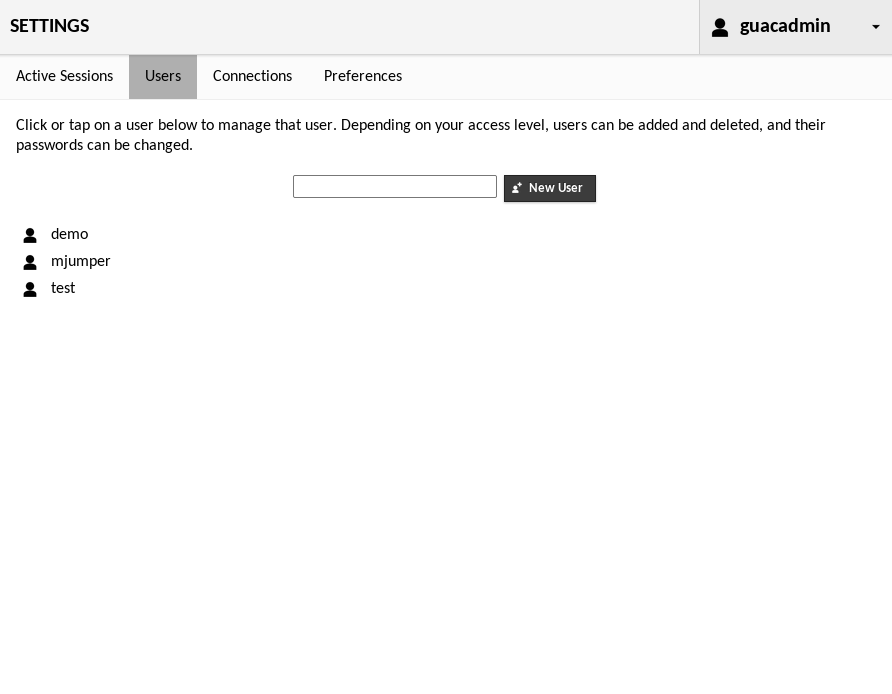Screen dimensions: 892x694
Task: Click the add-user icon in New User button
Action: coord(517,188)
